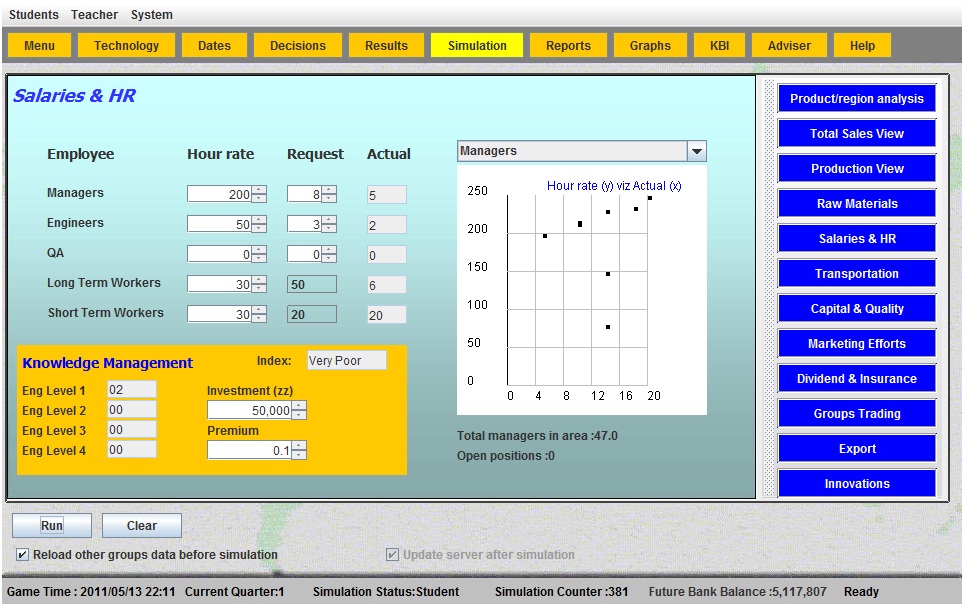The height and width of the screenshot is (605, 964).
Task: Toggle Reload other groups data checkbox
Action: click(22, 555)
